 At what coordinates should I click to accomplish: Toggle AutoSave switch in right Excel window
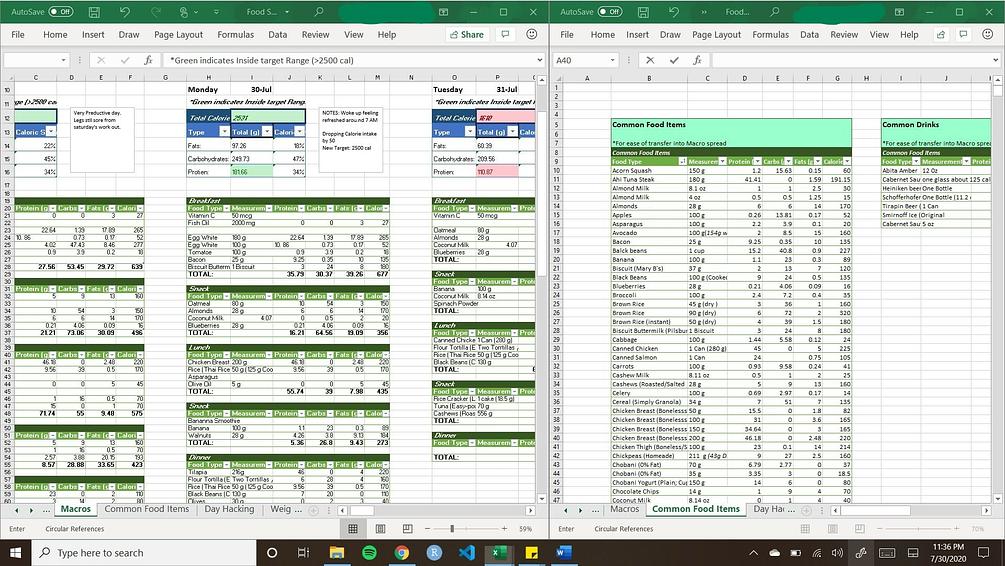point(610,12)
